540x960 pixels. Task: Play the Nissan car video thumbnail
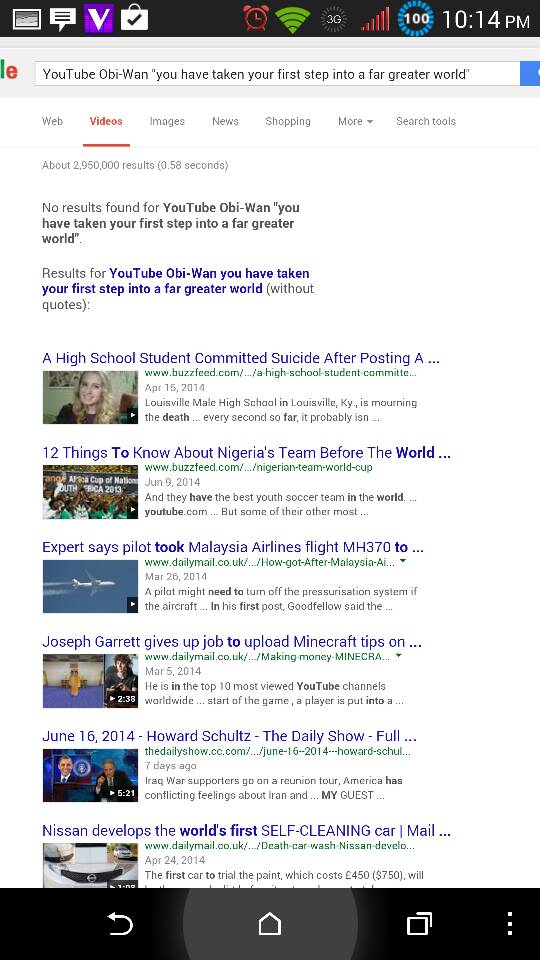(x=90, y=865)
